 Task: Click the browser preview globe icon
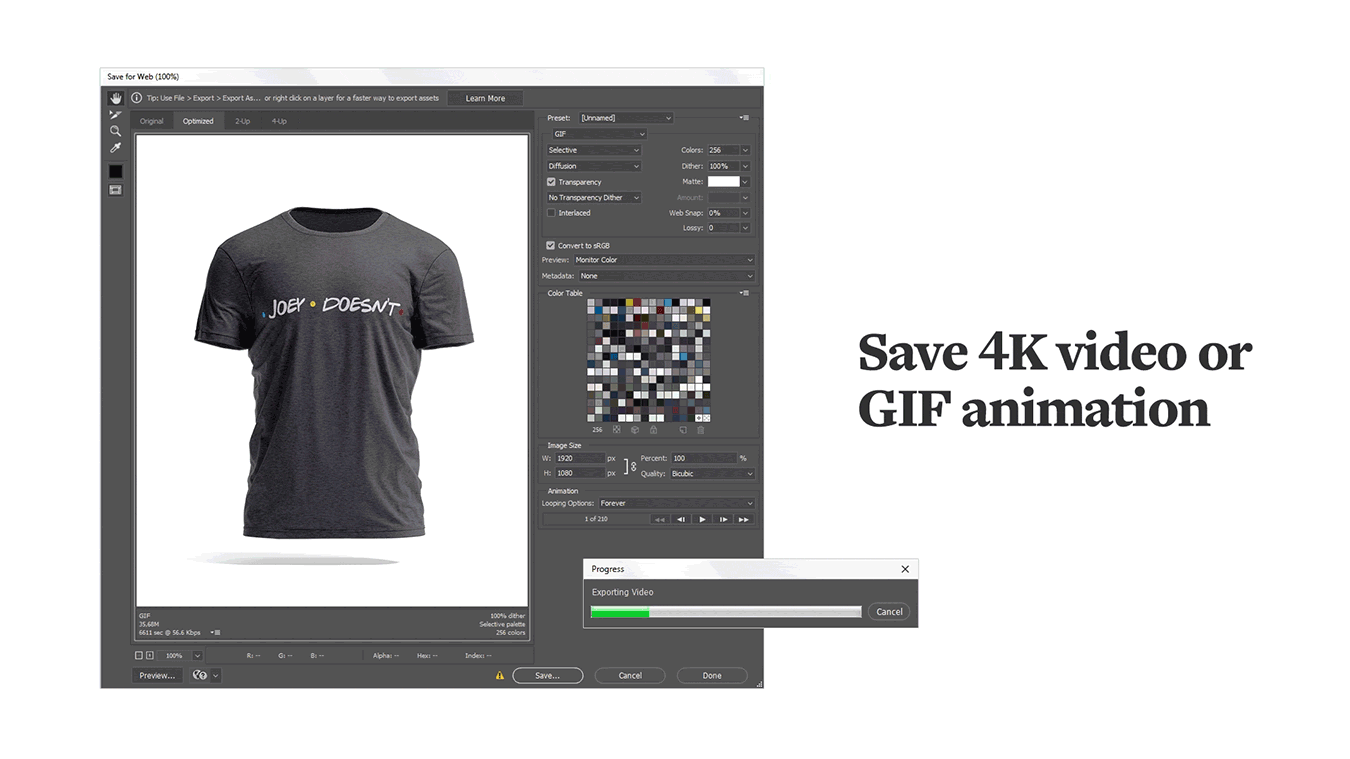tap(199, 676)
